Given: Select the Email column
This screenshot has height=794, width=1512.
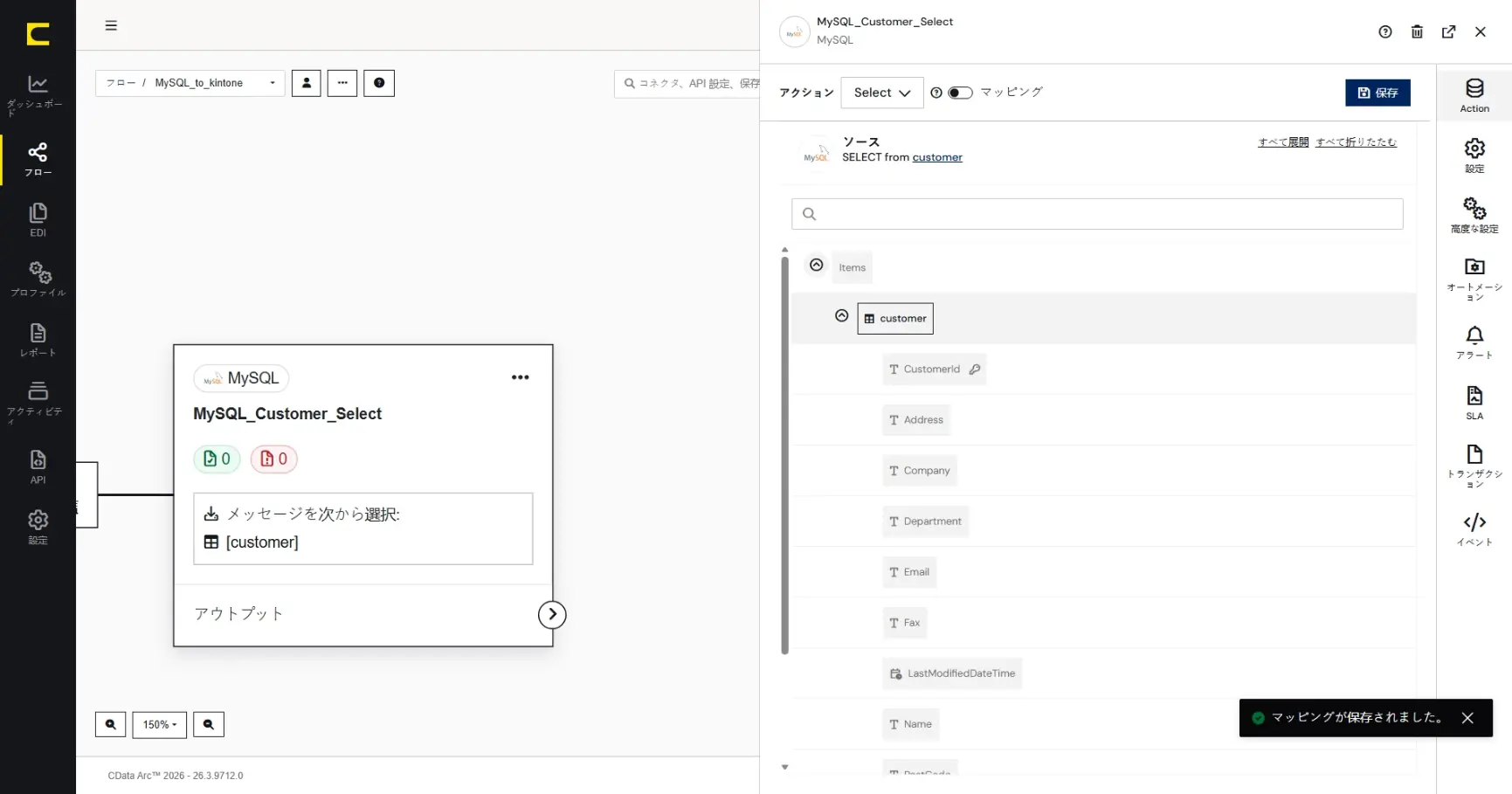Looking at the screenshot, I should pyautogui.click(x=909, y=572).
